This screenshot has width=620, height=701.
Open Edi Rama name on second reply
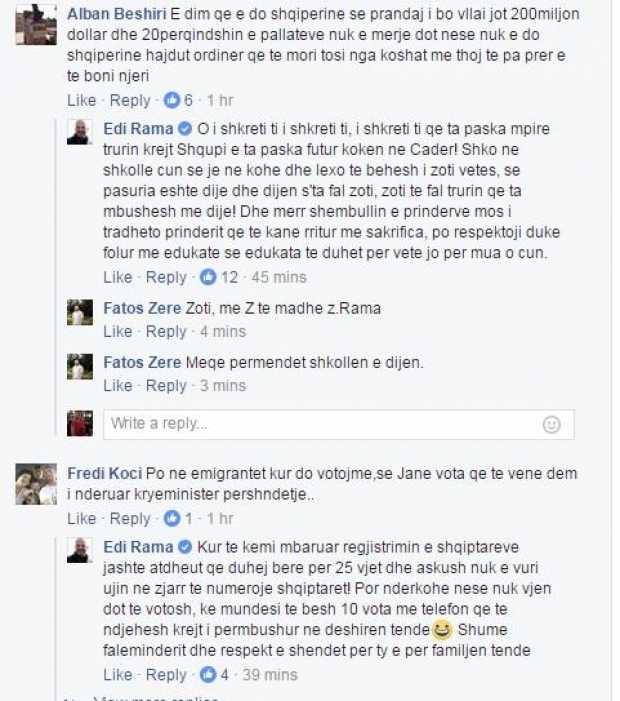tap(138, 547)
